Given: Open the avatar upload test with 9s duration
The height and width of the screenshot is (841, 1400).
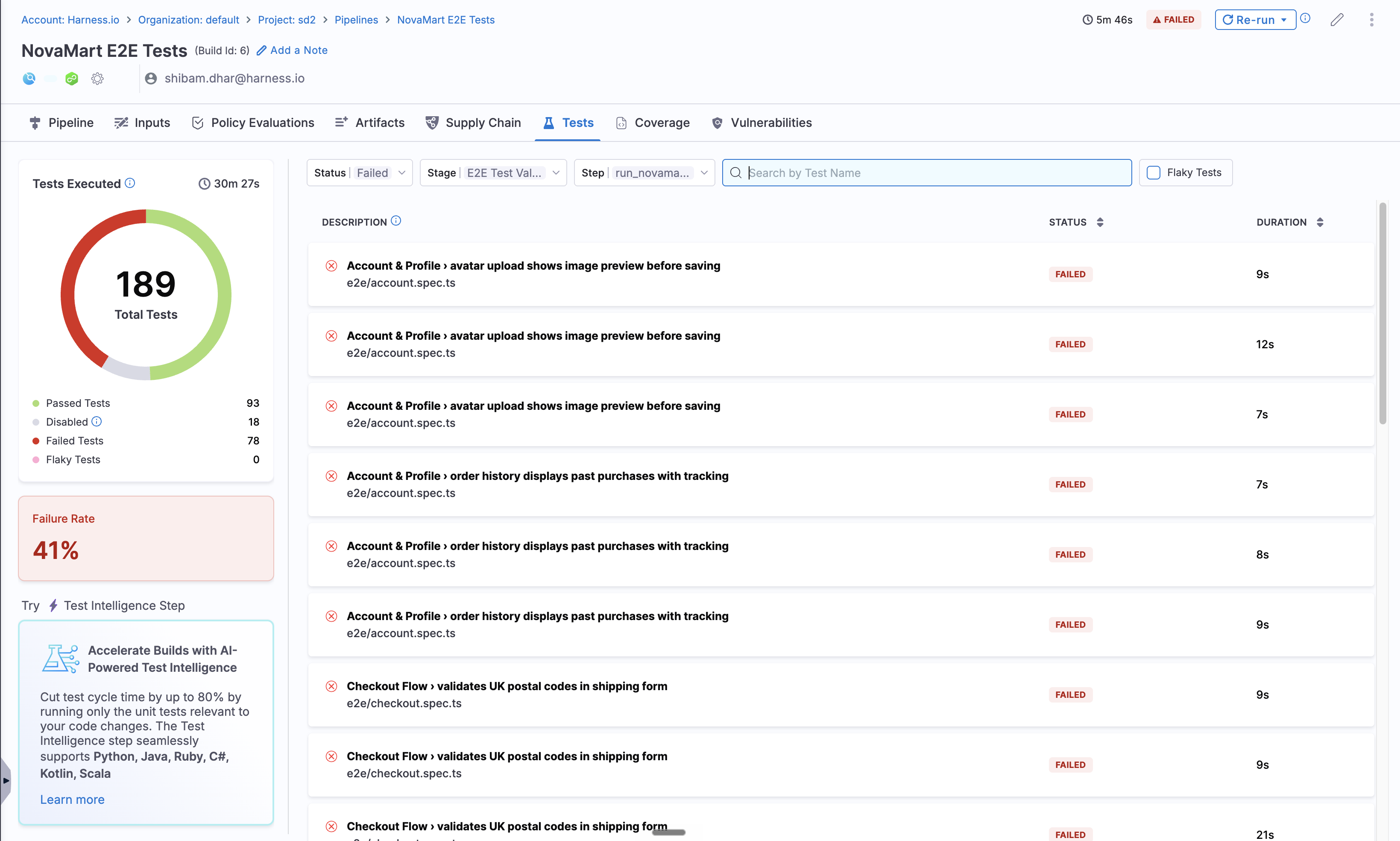Looking at the screenshot, I should [841, 274].
